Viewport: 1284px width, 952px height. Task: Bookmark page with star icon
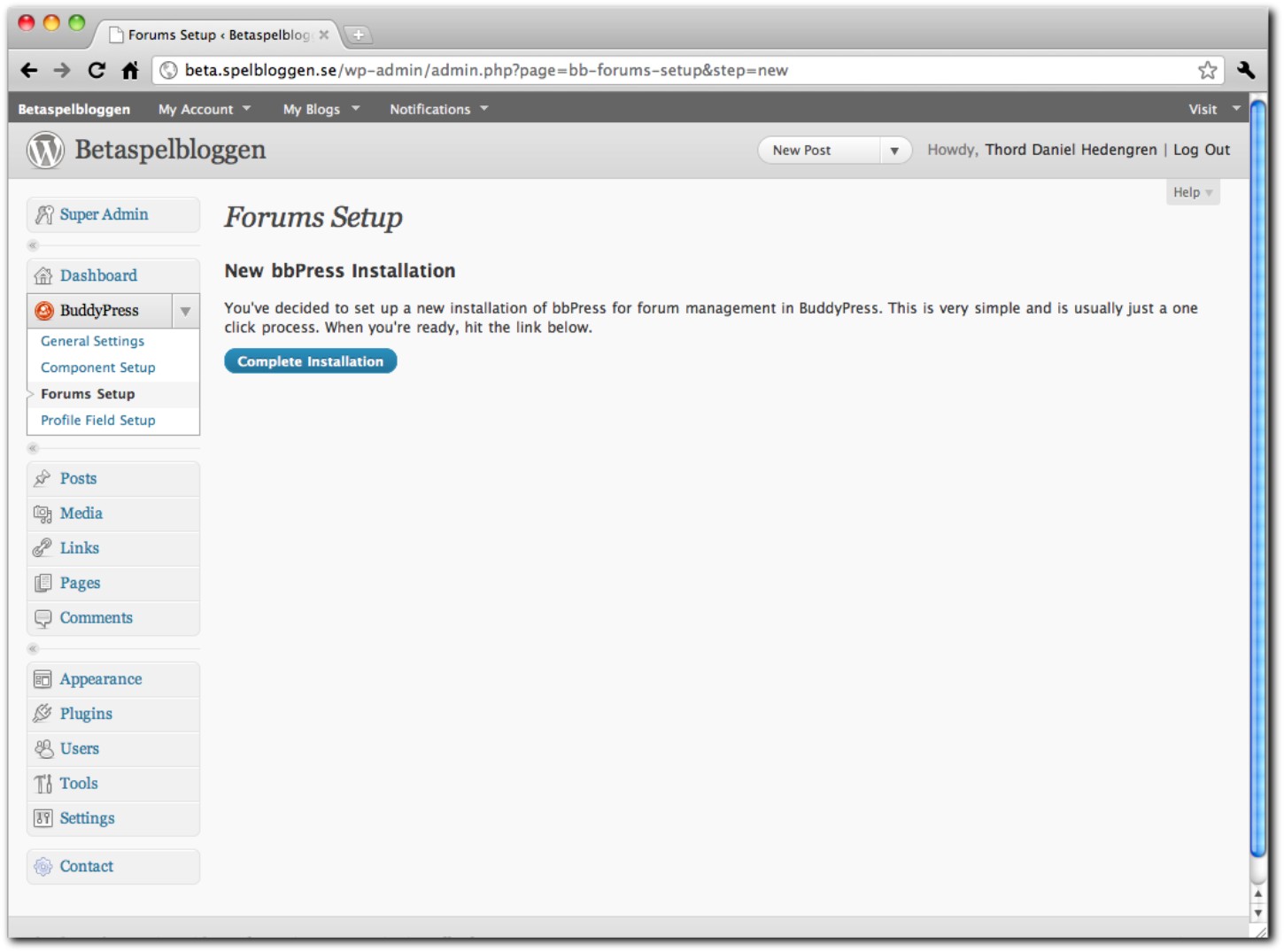[1207, 70]
